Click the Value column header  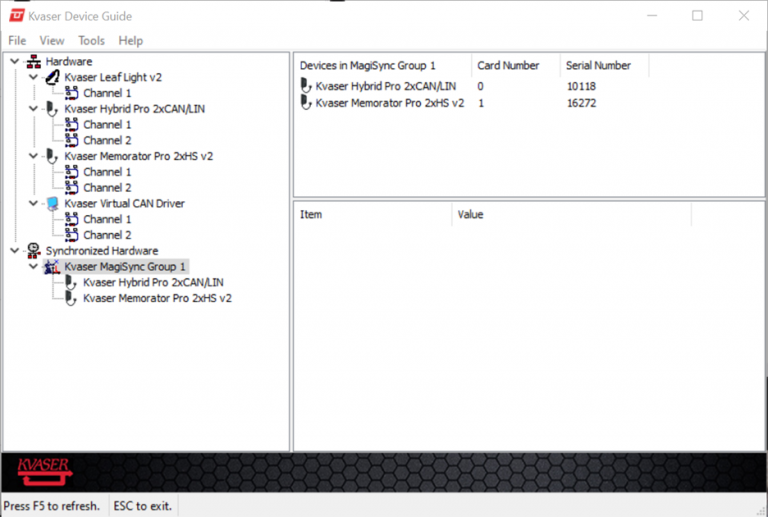pyautogui.click(x=470, y=214)
